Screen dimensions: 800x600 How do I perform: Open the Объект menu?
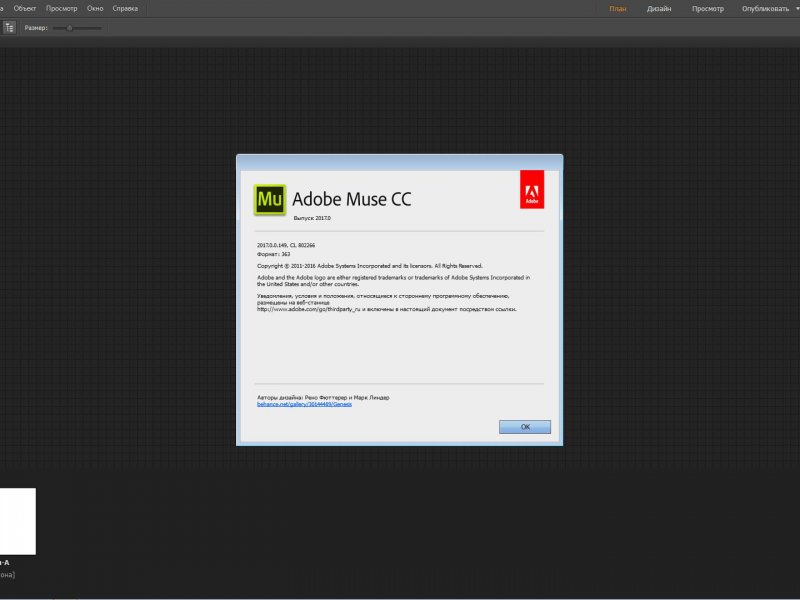tap(24, 9)
